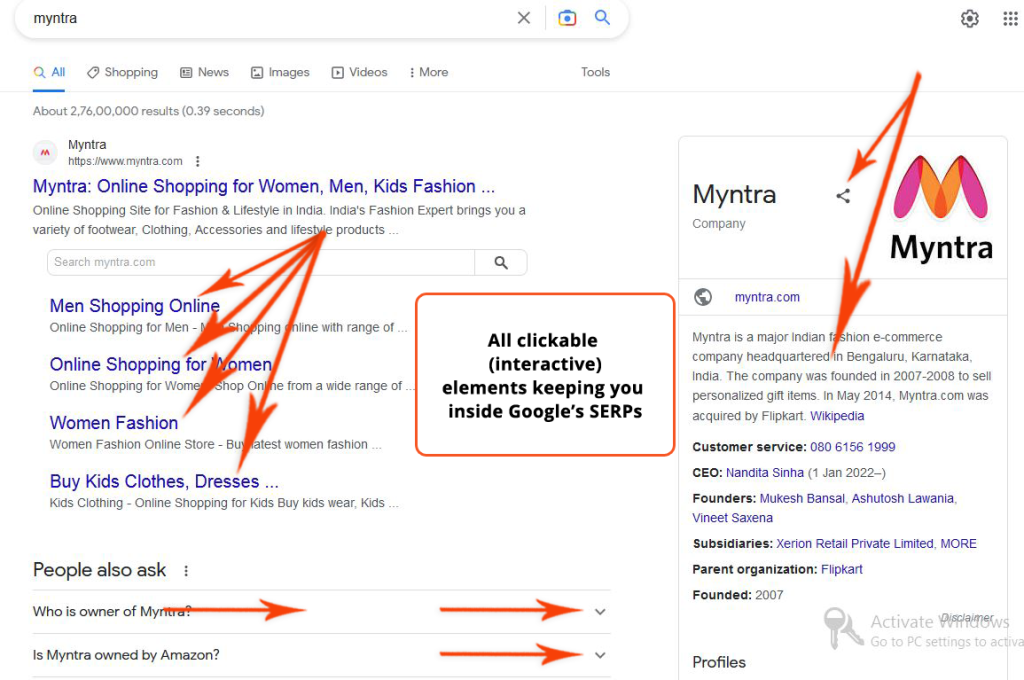Click the share icon in Myntra's knowledge panel

tap(843, 195)
